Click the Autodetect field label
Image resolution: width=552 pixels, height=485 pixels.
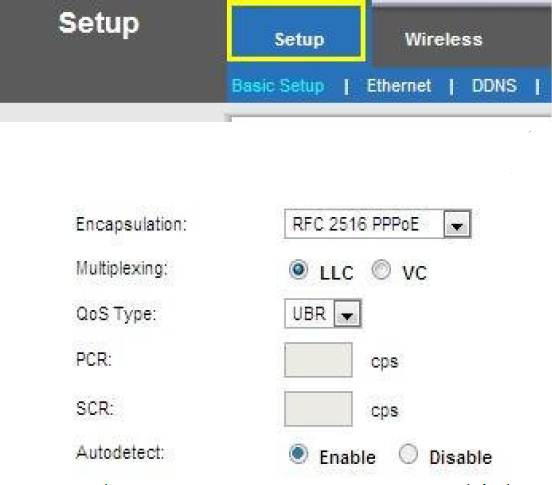click(x=120, y=453)
